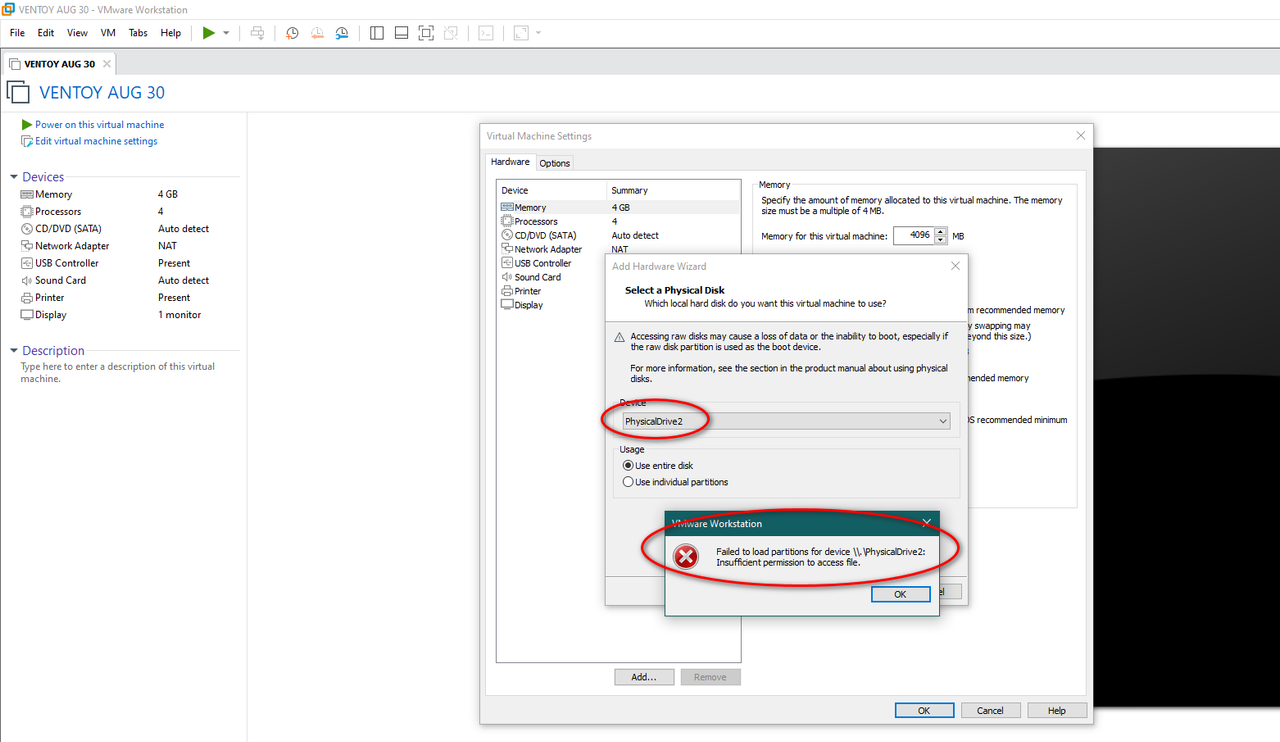The height and width of the screenshot is (742, 1280).
Task: Click Sound Card speaker icon in left panel
Action: point(27,281)
